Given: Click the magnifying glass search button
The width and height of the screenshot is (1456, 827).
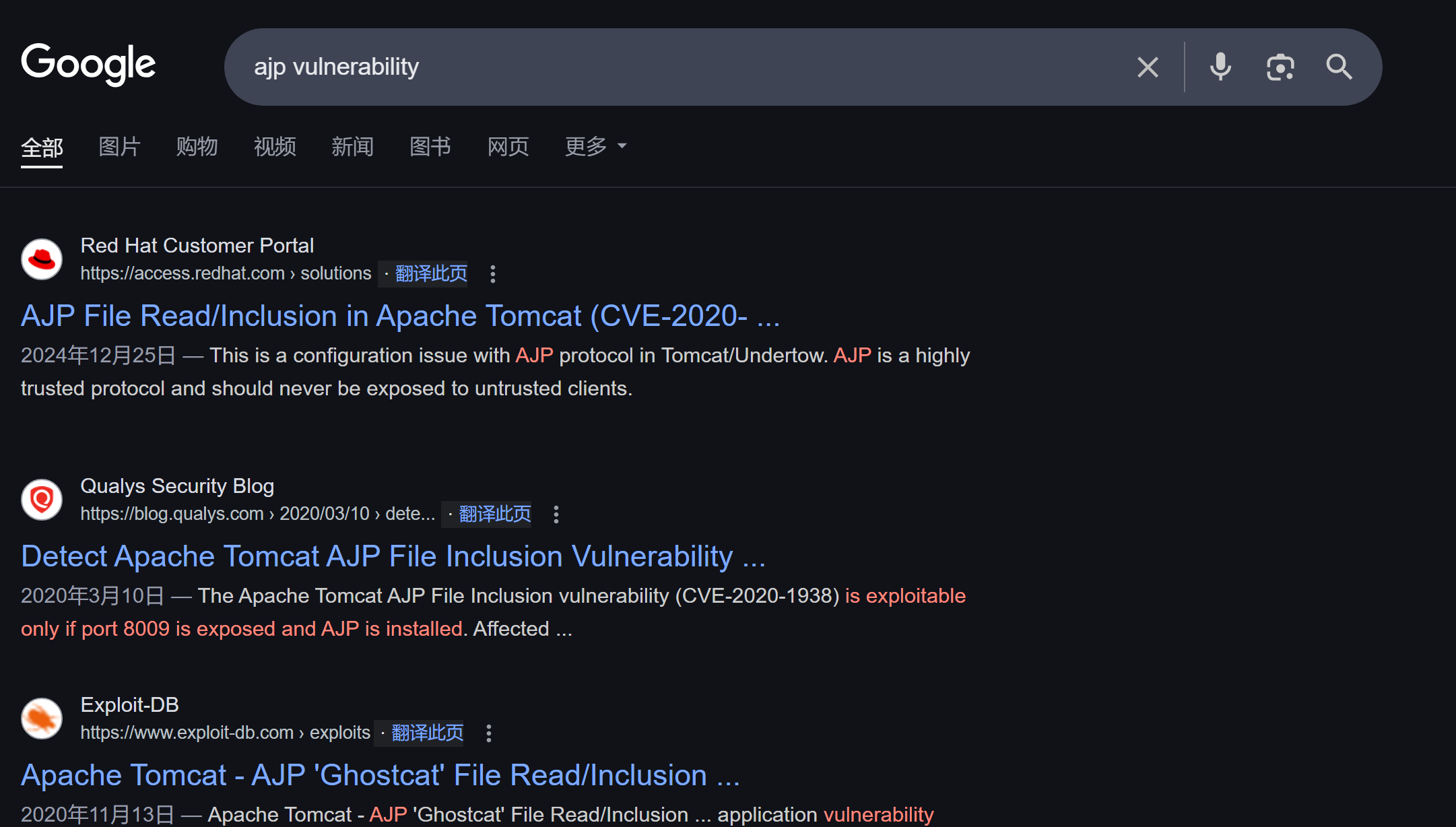Looking at the screenshot, I should click(1339, 67).
